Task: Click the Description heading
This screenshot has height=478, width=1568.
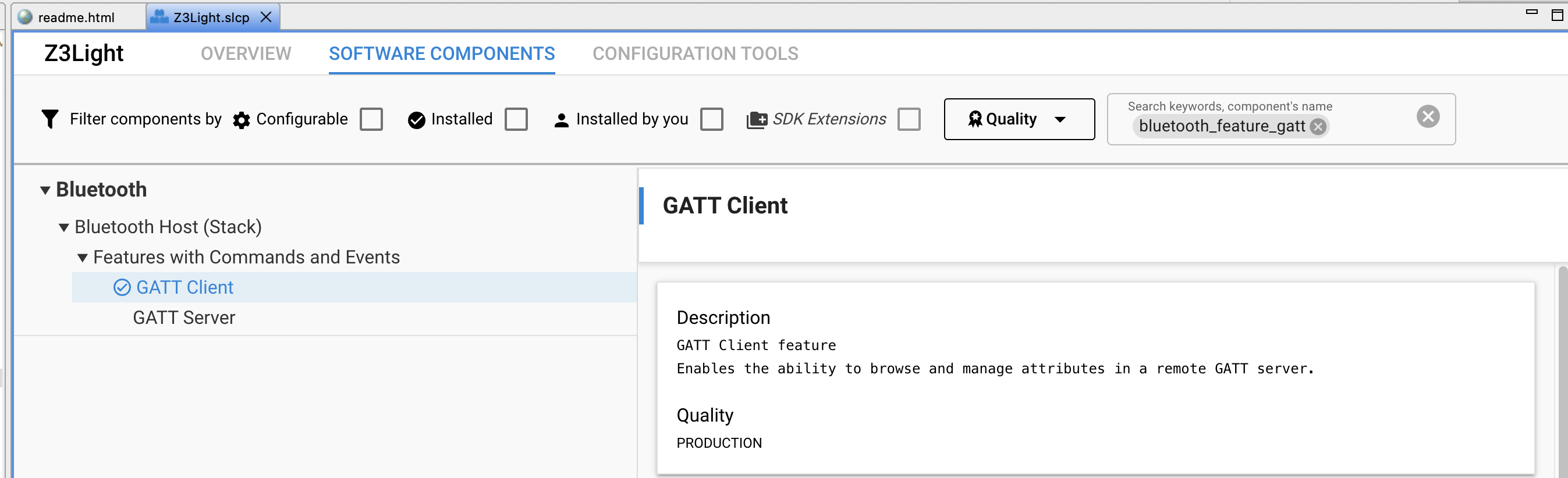Action: click(x=723, y=318)
